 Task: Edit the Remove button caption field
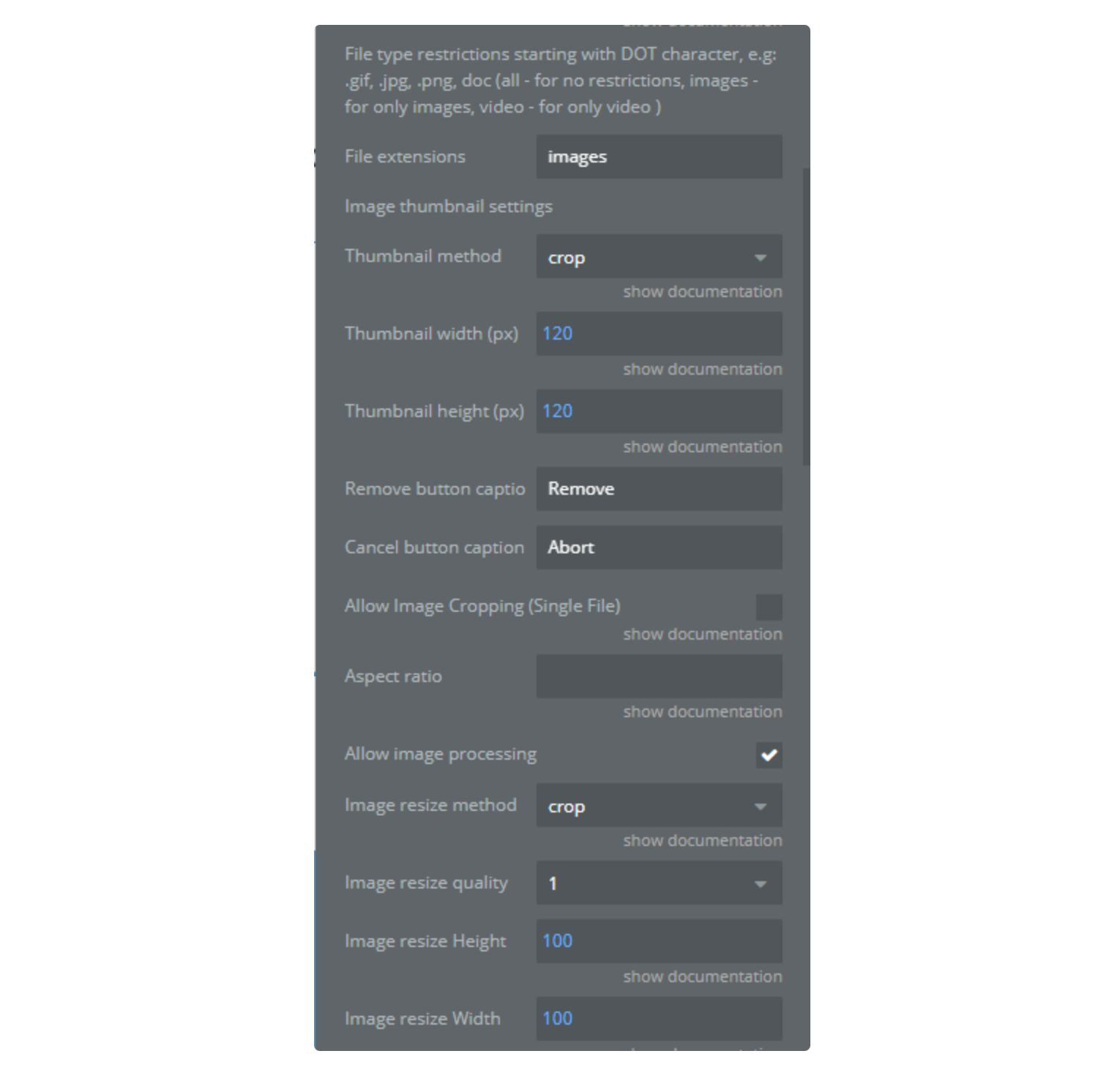click(x=659, y=489)
